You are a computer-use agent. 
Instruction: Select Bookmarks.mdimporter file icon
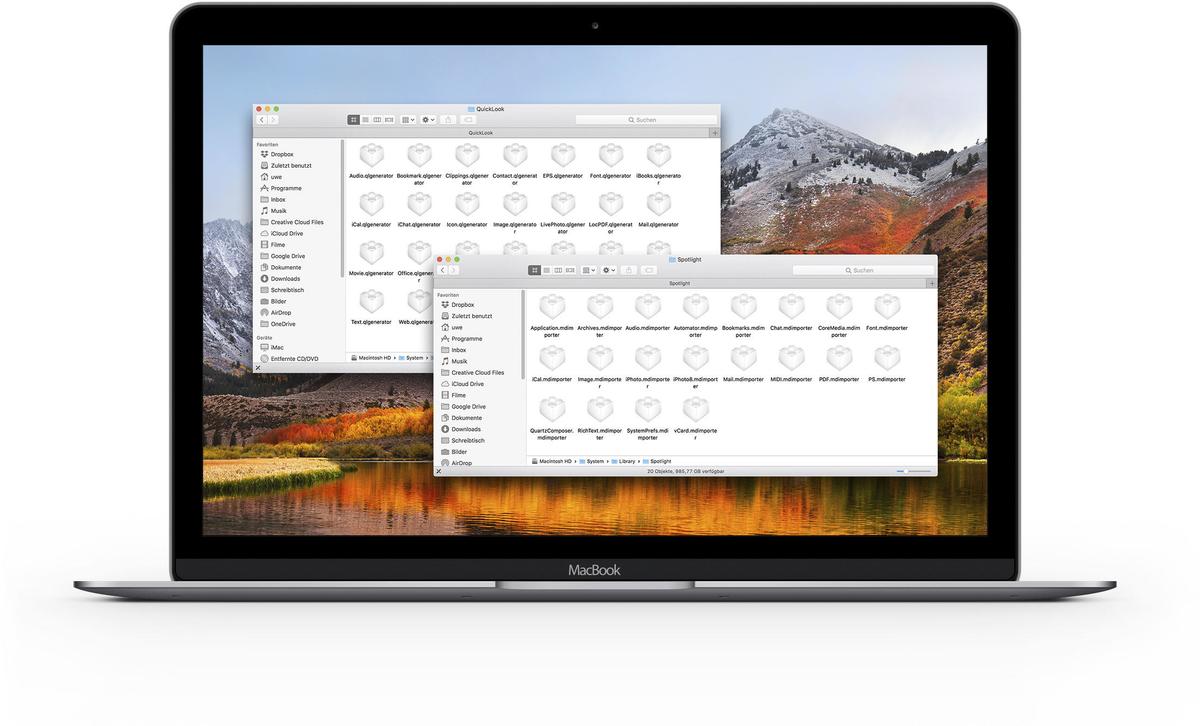tap(744, 307)
